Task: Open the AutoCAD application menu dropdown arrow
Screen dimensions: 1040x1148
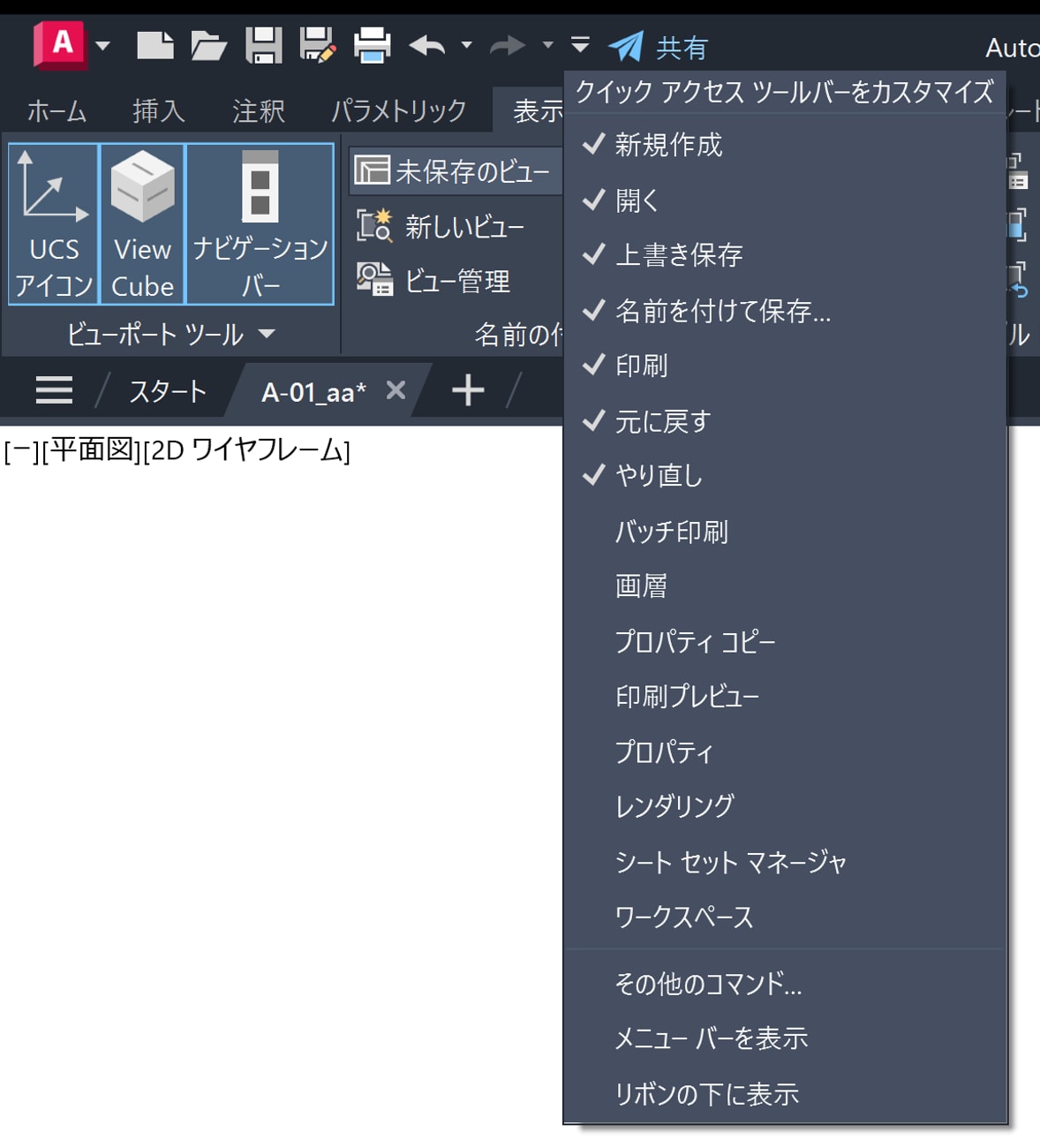Action: pos(103,45)
